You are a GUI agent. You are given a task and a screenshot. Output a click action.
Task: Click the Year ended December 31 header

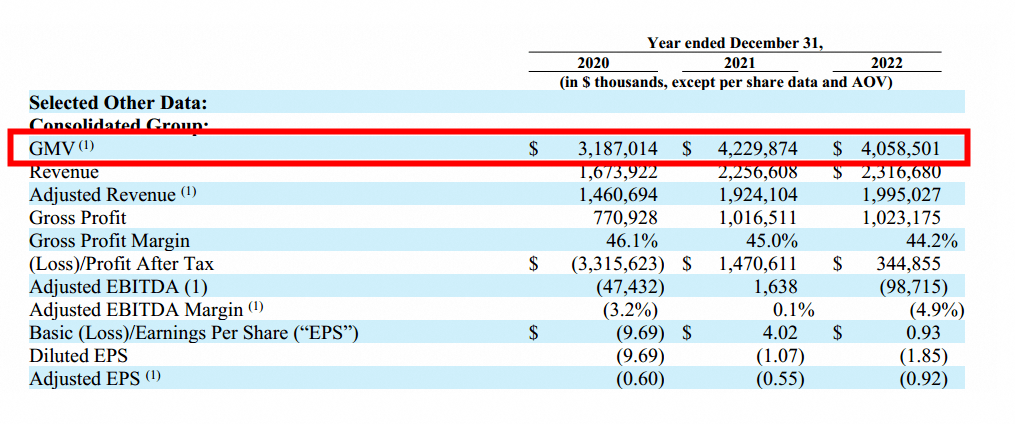tap(735, 43)
